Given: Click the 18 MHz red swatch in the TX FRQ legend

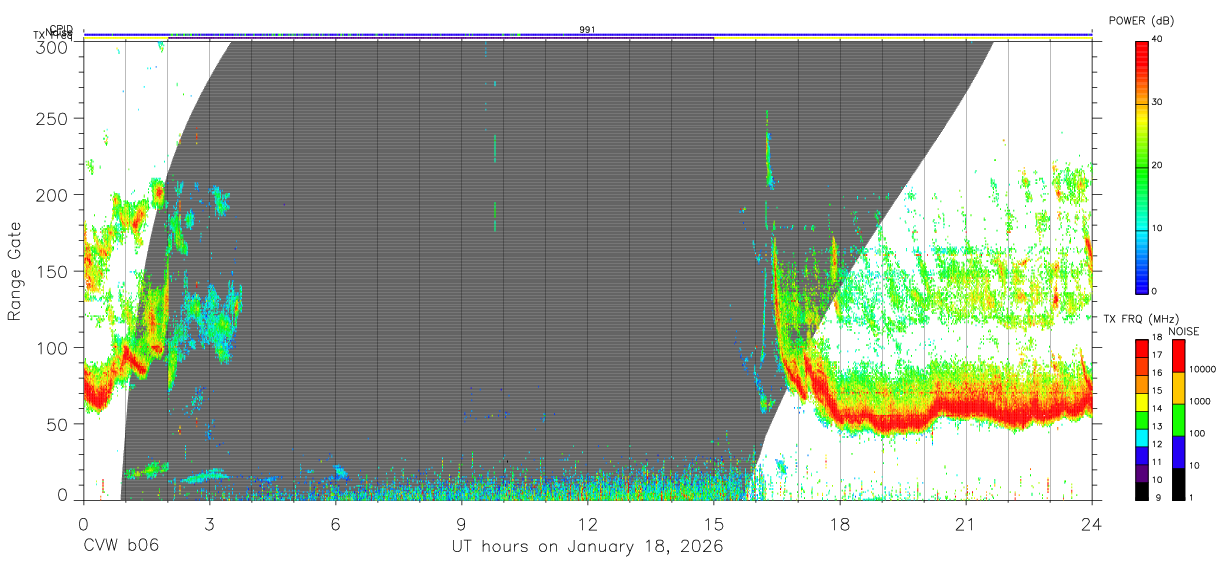Looking at the screenshot, I should pyautogui.click(x=1142, y=348).
